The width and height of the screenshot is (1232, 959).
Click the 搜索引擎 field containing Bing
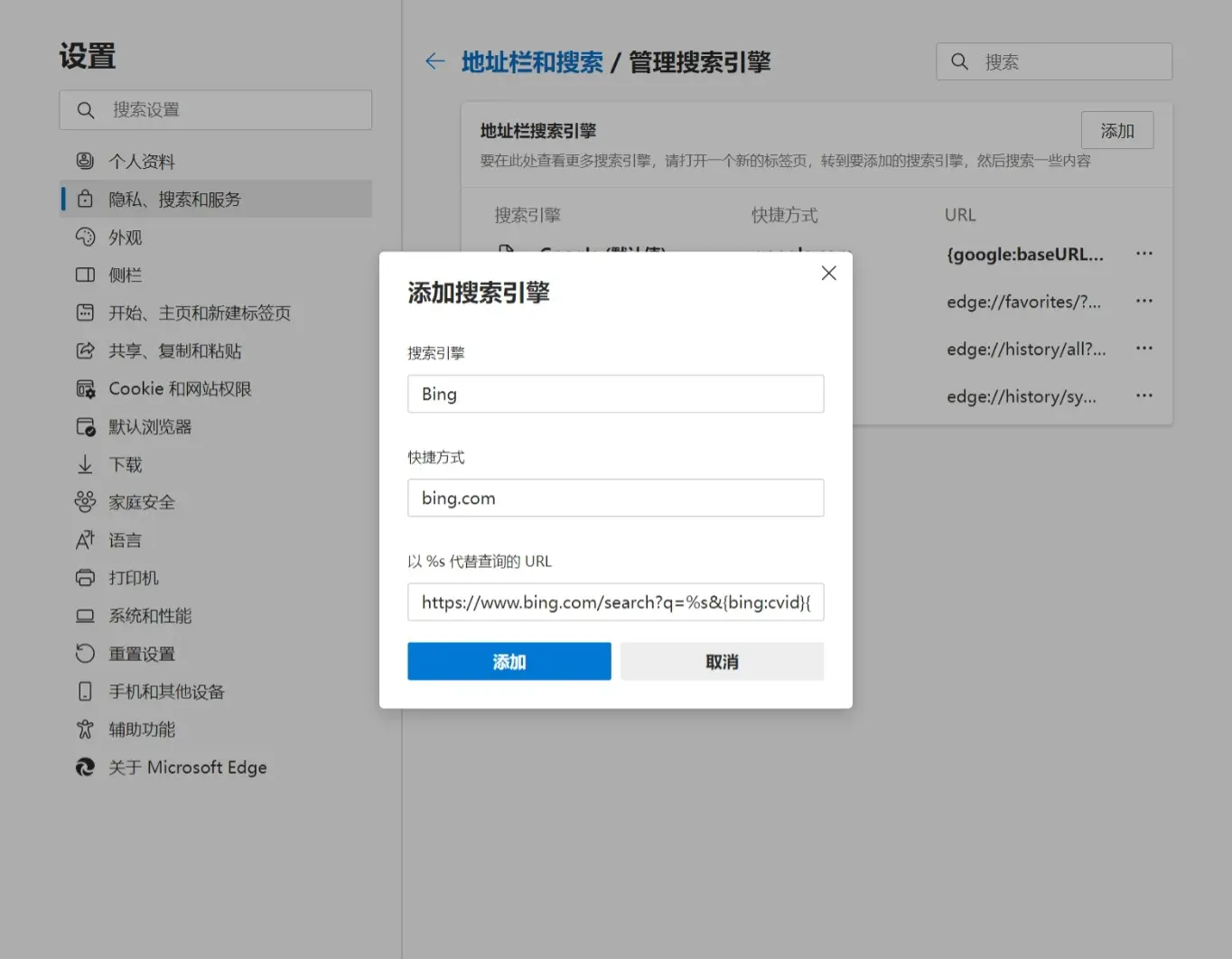pyautogui.click(x=616, y=394)
